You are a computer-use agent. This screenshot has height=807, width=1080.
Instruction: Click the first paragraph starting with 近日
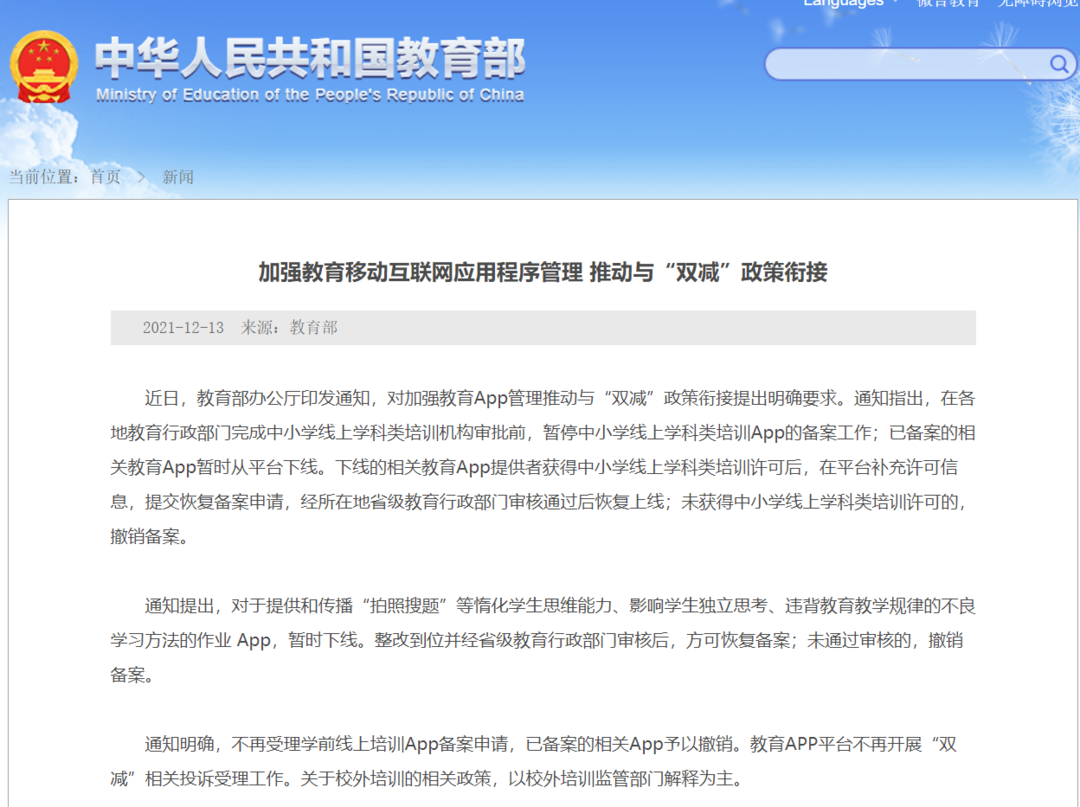[x=542, y=467]
